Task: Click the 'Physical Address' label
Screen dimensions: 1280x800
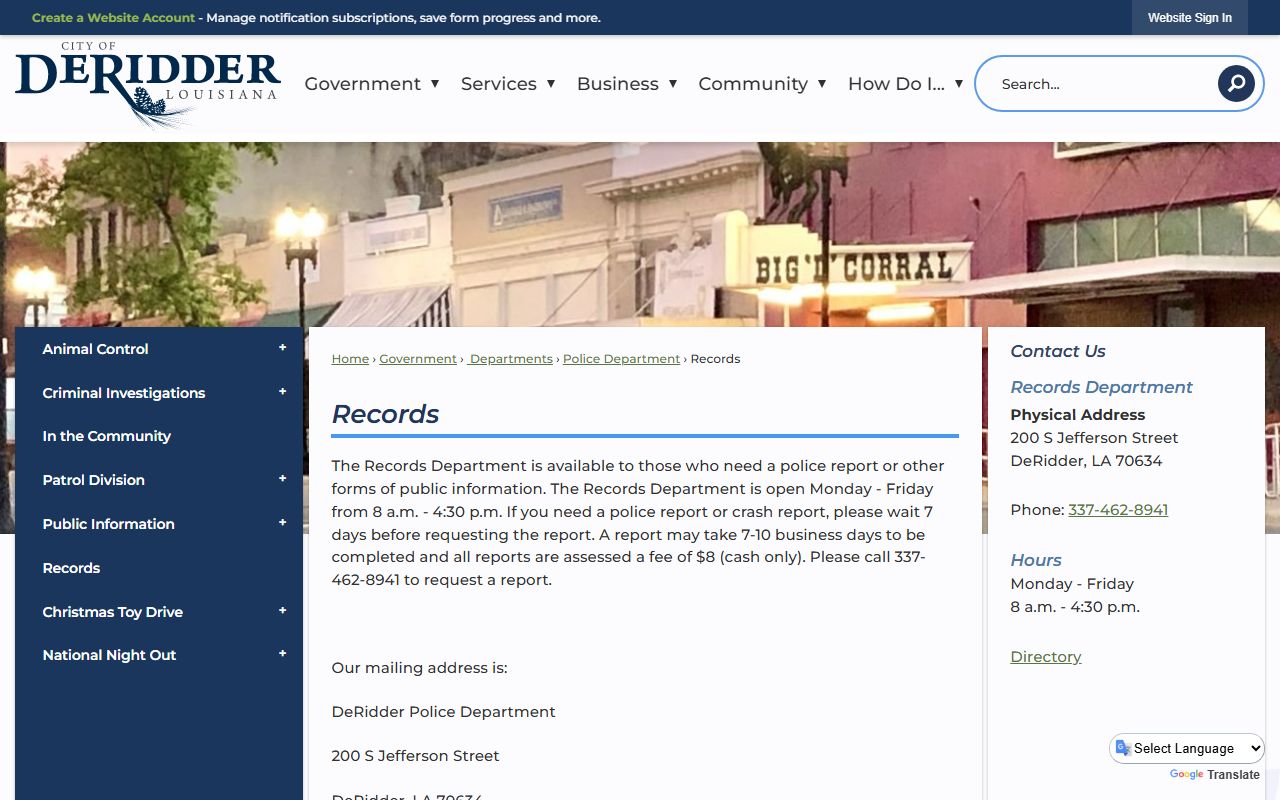Action: tap(1078, 415)
